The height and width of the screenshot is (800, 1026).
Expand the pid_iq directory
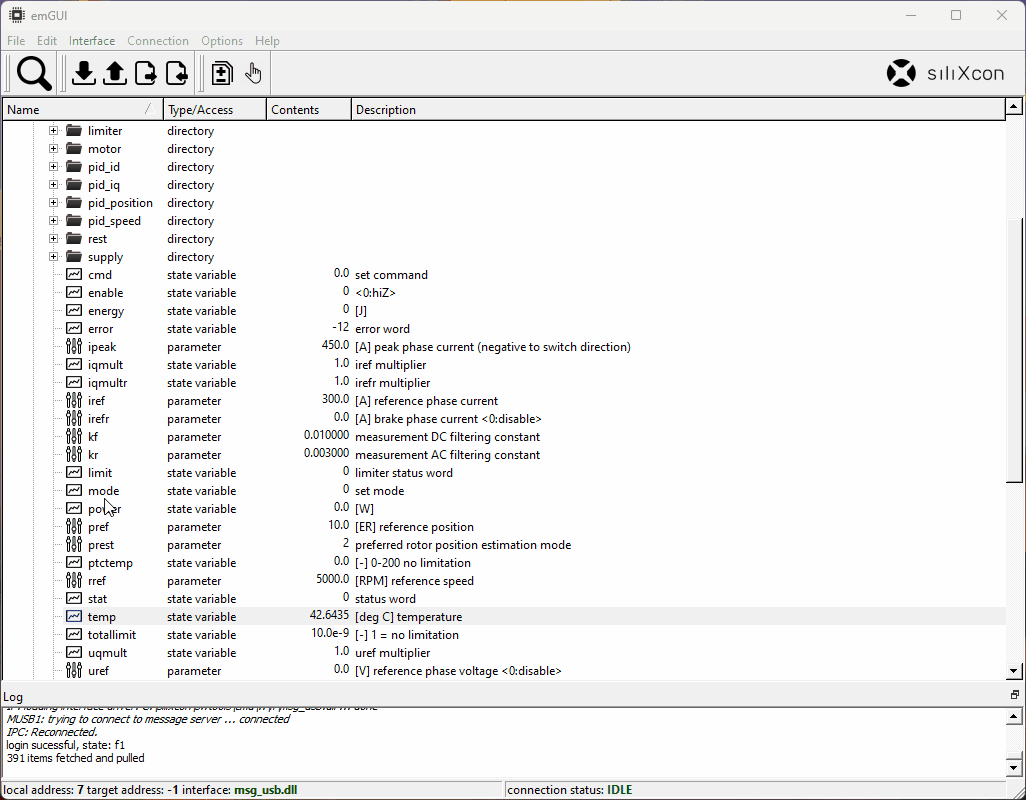[x=54, y=184]
